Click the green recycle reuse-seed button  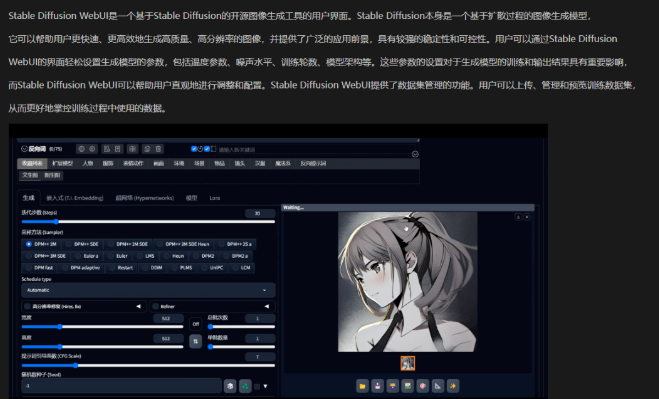[x=245, y=386]
